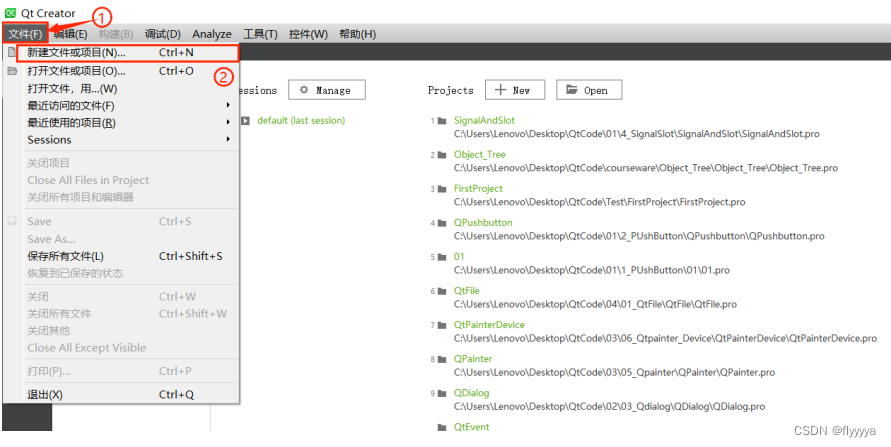Click the new file icon beside 新建文件或项目

pos(11,52)
